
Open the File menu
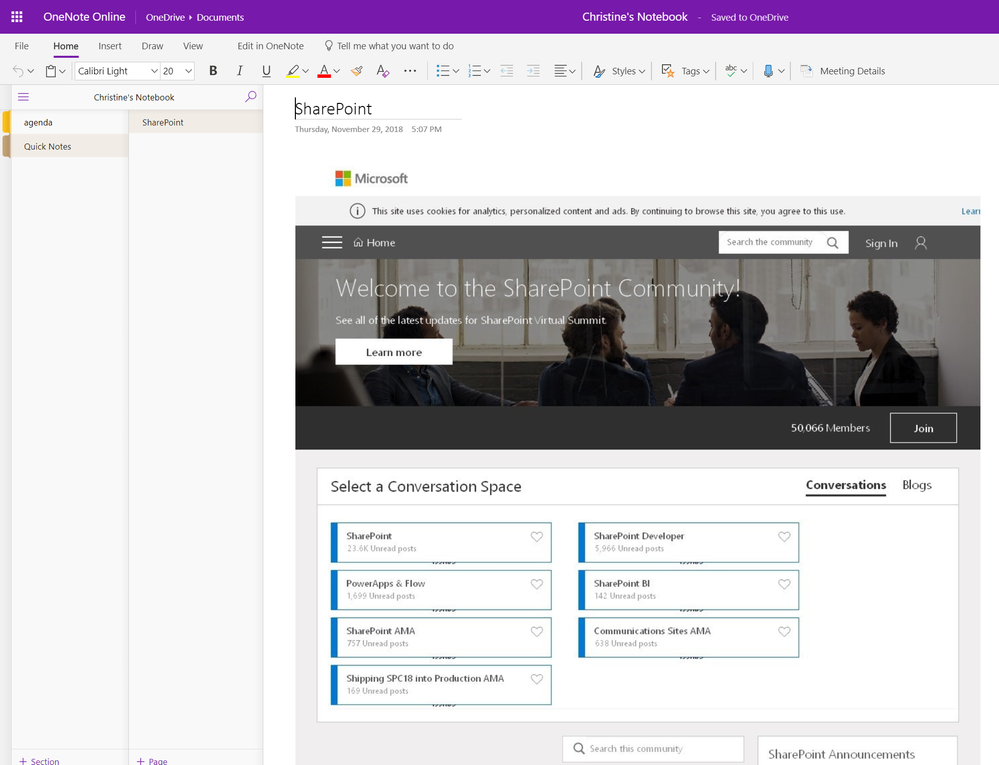point(22,46)
